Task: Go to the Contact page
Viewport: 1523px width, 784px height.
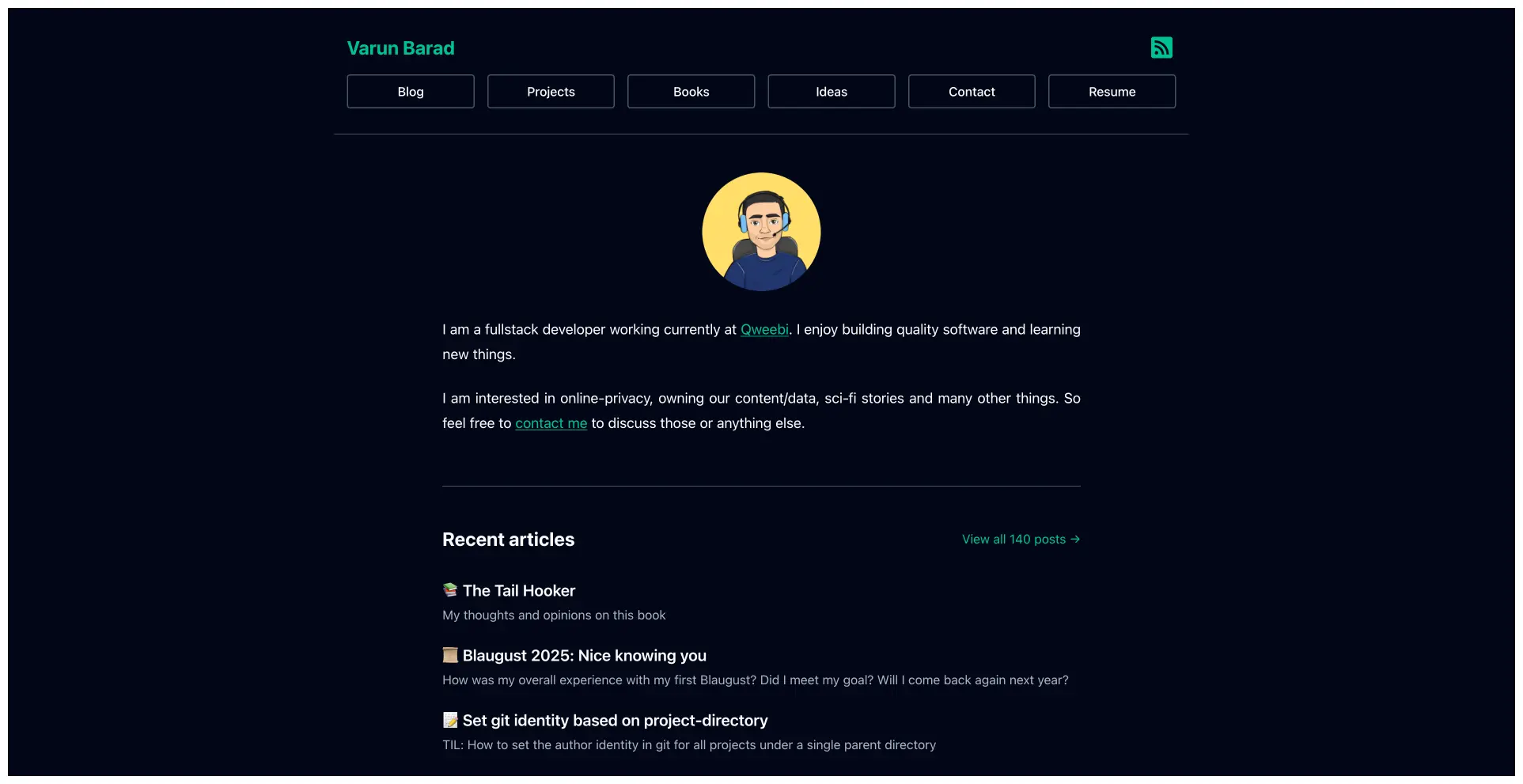Action: click(972, 91)
